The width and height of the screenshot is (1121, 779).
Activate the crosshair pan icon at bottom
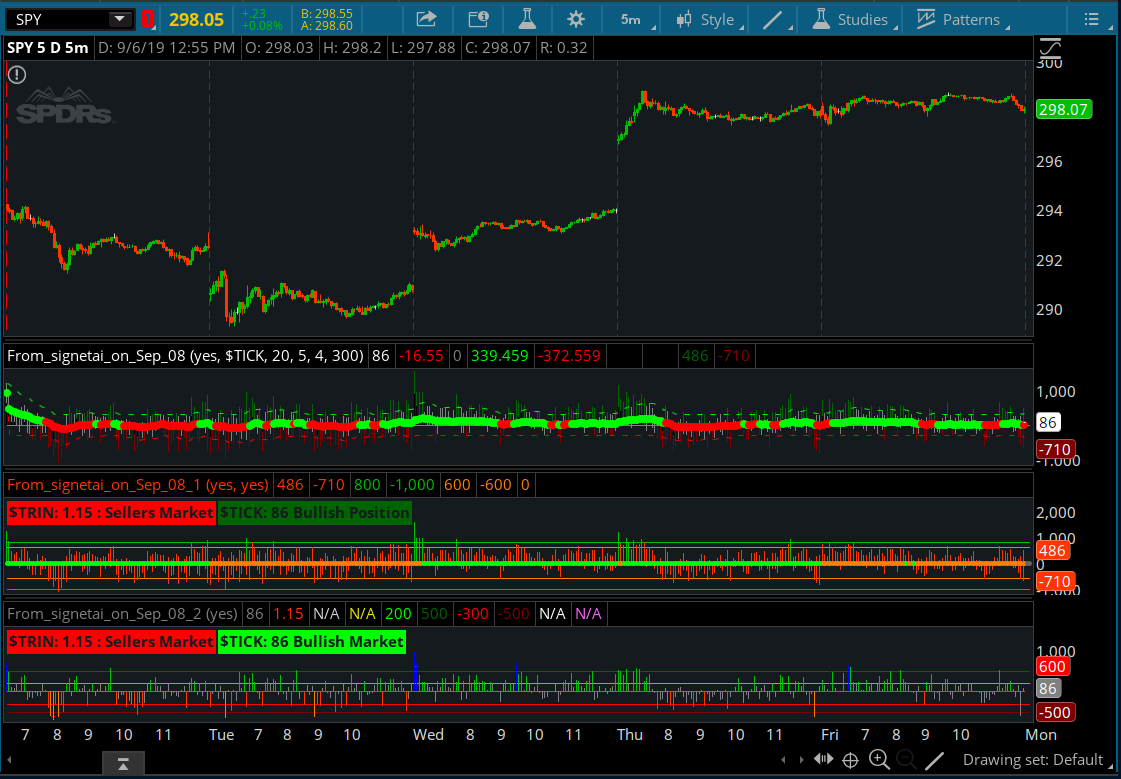(851, 760)
